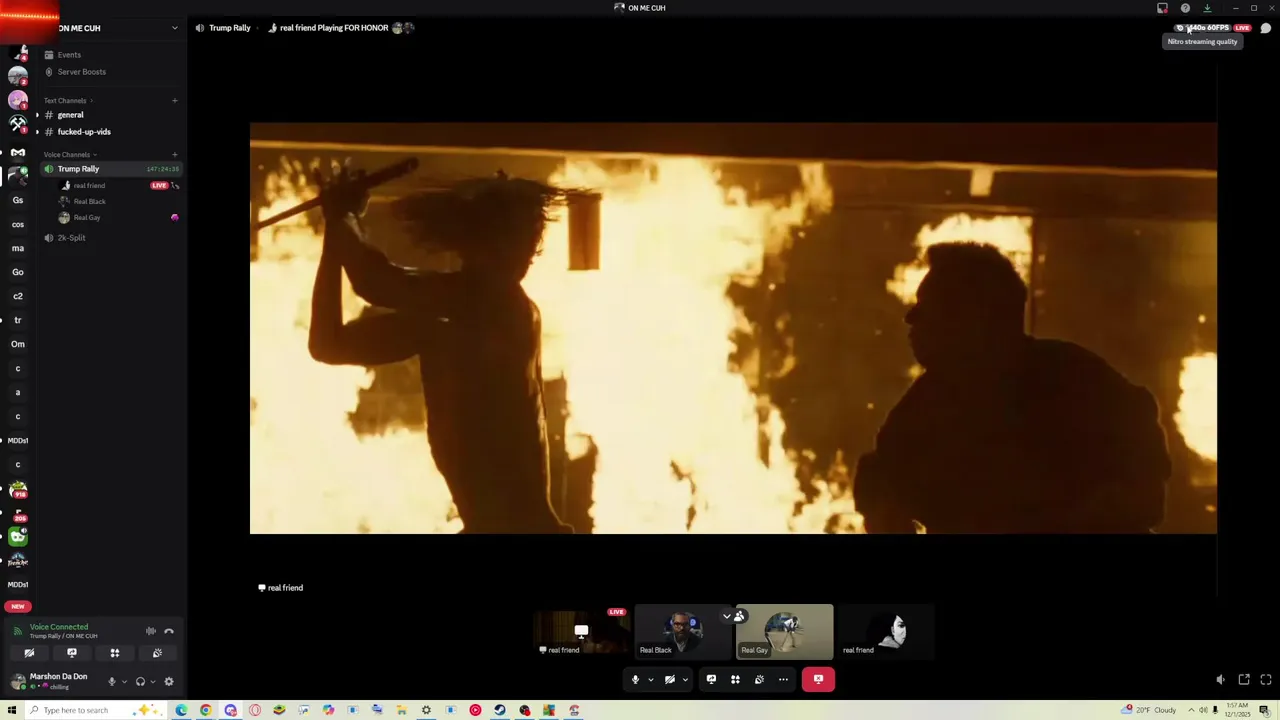Image resolution: width=1280 pixels, height=720 pixels.
Task: Click share screen button in voice panel
Action: click(72, 653)
